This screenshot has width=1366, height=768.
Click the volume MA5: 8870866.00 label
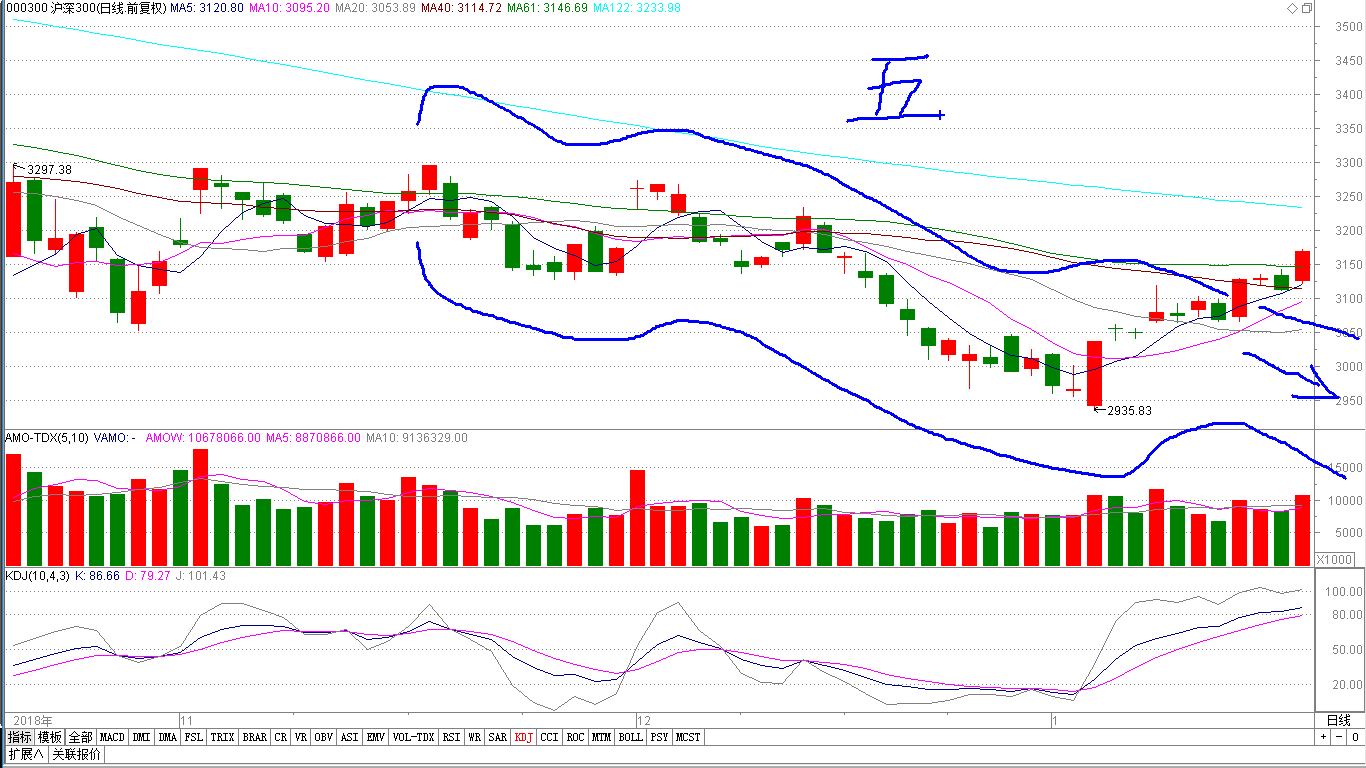pos(313,438)
